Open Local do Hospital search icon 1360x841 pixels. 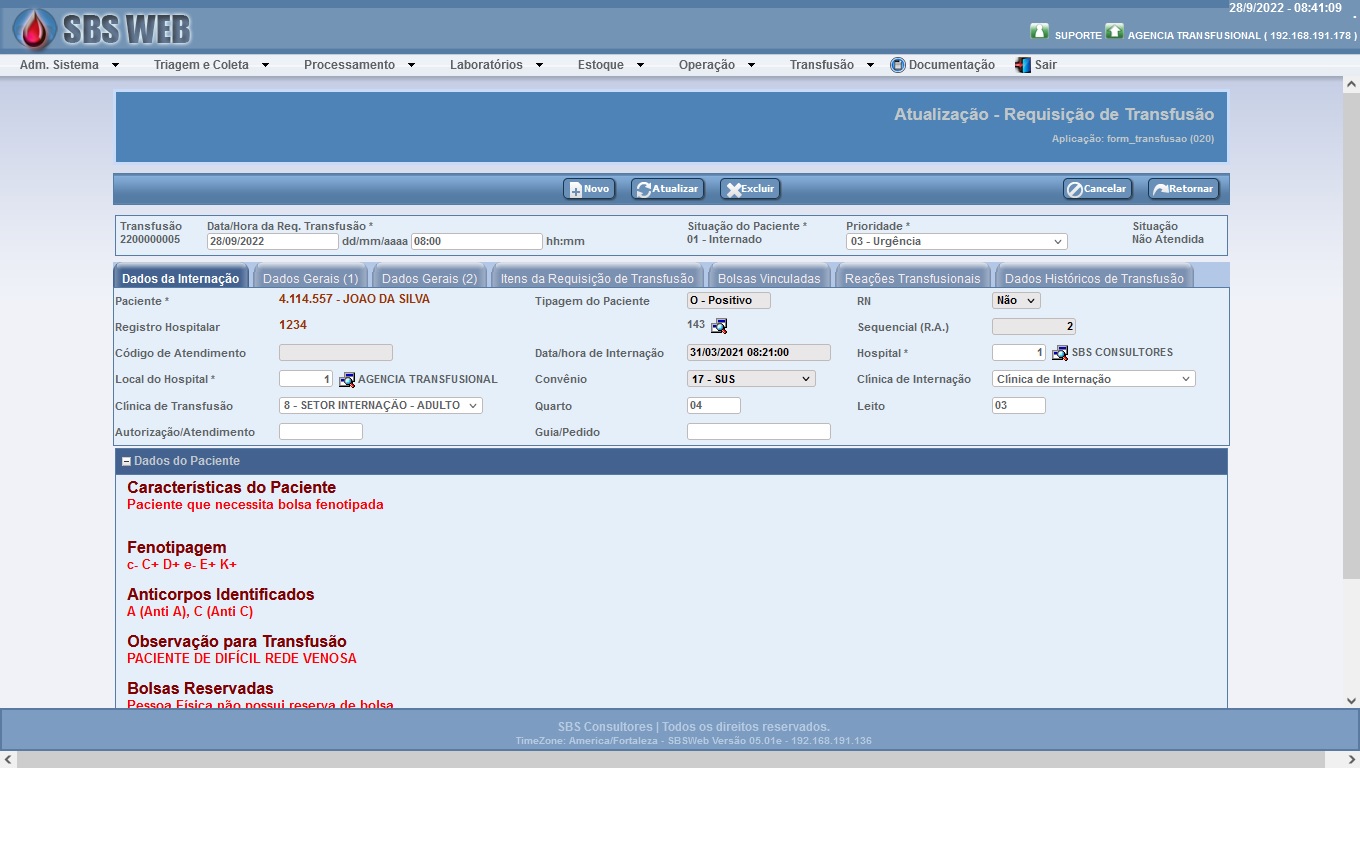pyautogui.click(x=347, y=380)
